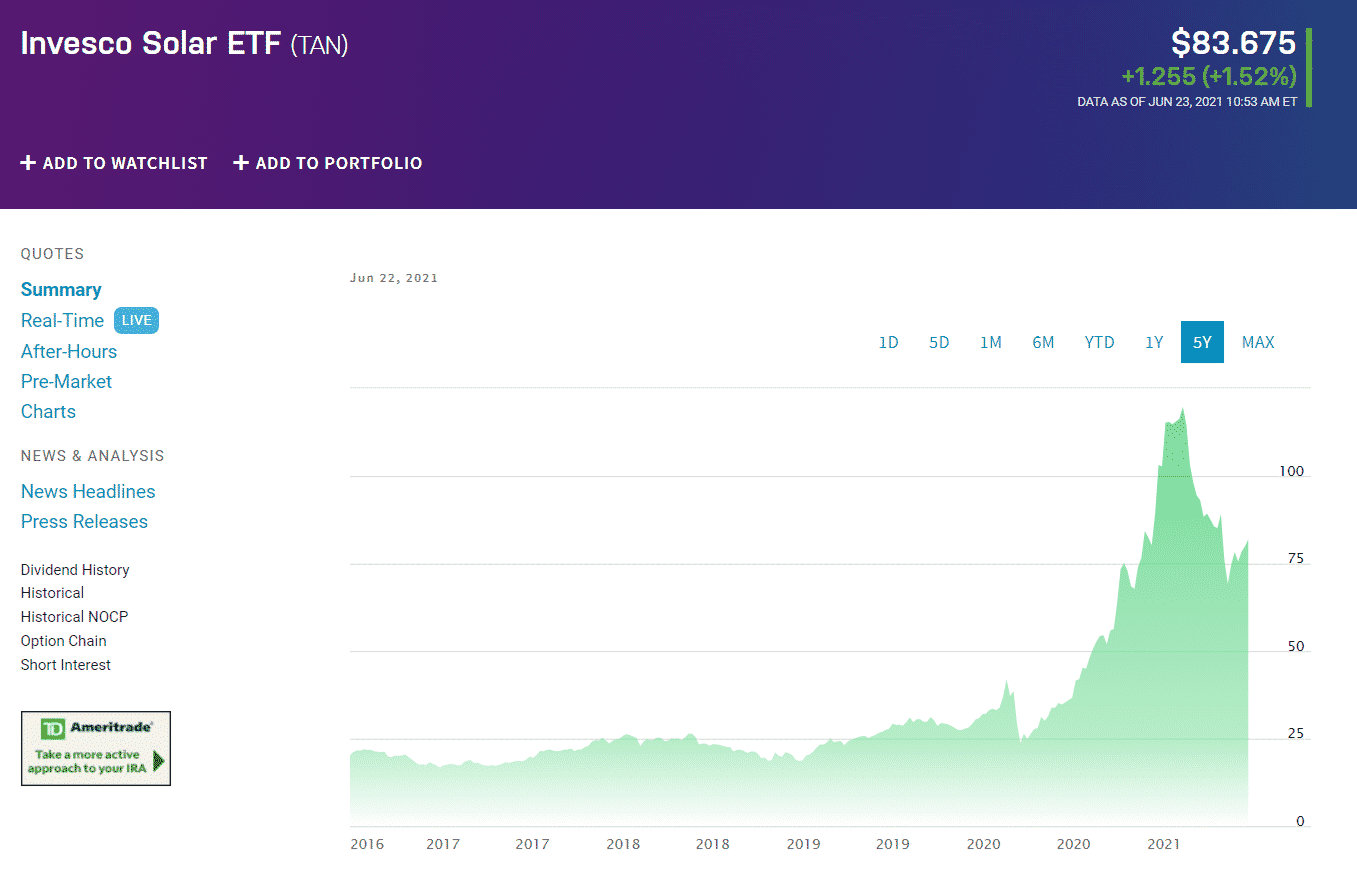Click the (TAN) ticker symbol

coord(319,45)
